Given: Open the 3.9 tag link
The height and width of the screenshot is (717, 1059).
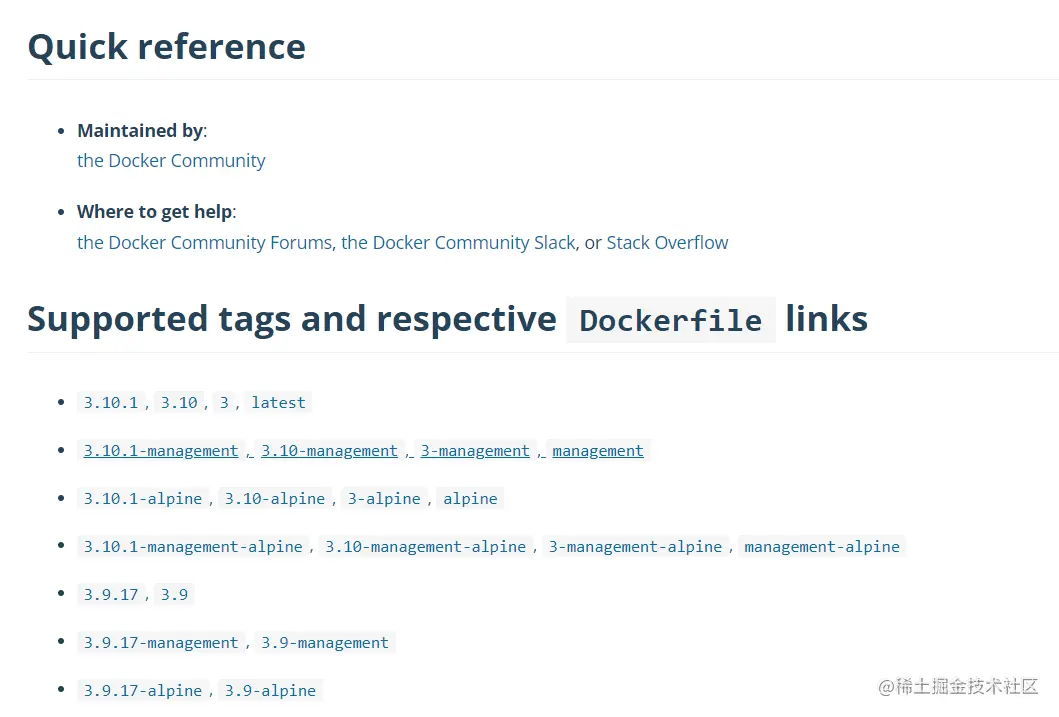Looking at the screenshot, I should tap(174, 595).
